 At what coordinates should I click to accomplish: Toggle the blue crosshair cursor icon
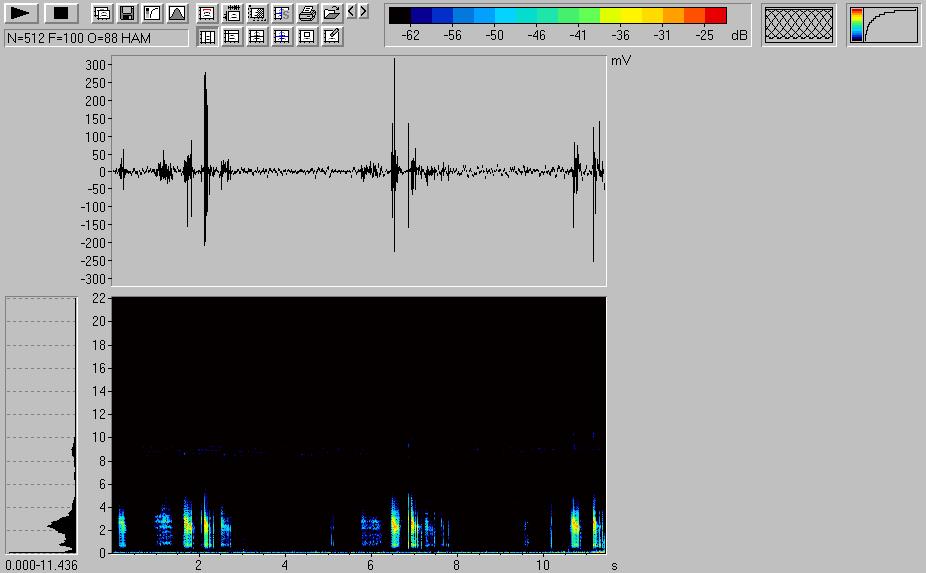click(282, 37)
